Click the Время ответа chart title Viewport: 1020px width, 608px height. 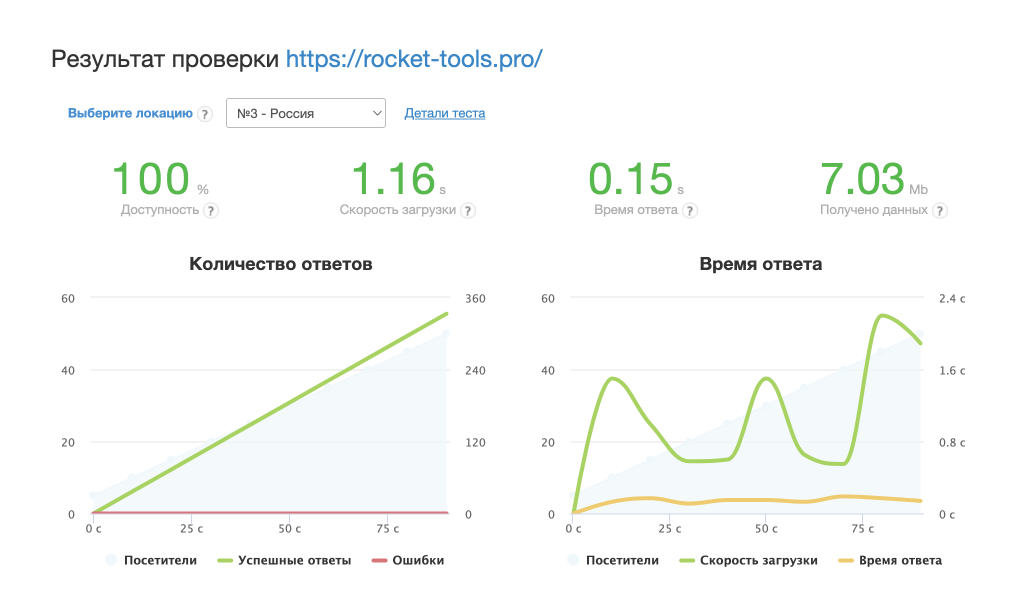[x=762, y=265]
